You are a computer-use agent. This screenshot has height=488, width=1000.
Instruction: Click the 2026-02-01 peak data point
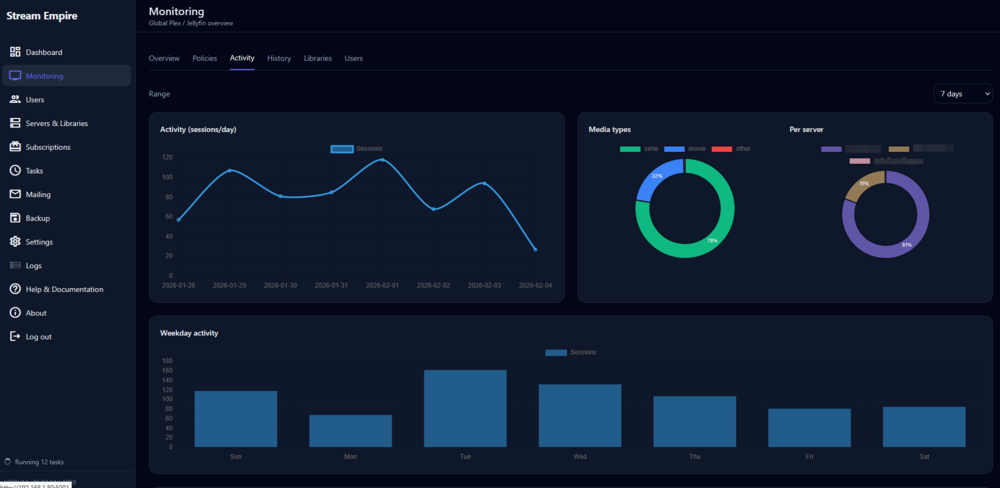(x=382, y=159)
